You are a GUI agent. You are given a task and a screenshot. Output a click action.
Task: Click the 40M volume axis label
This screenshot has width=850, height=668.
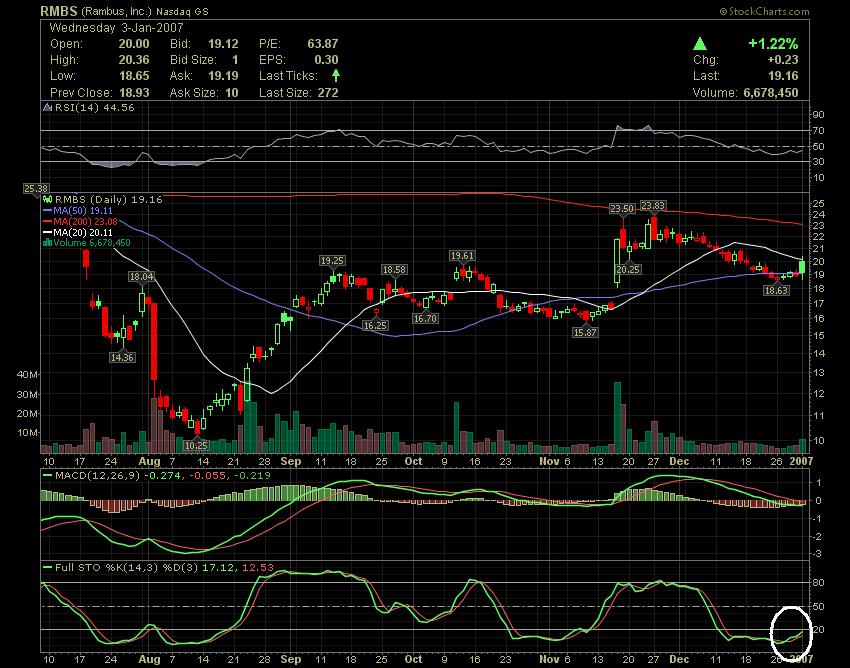tap(28, 375)
